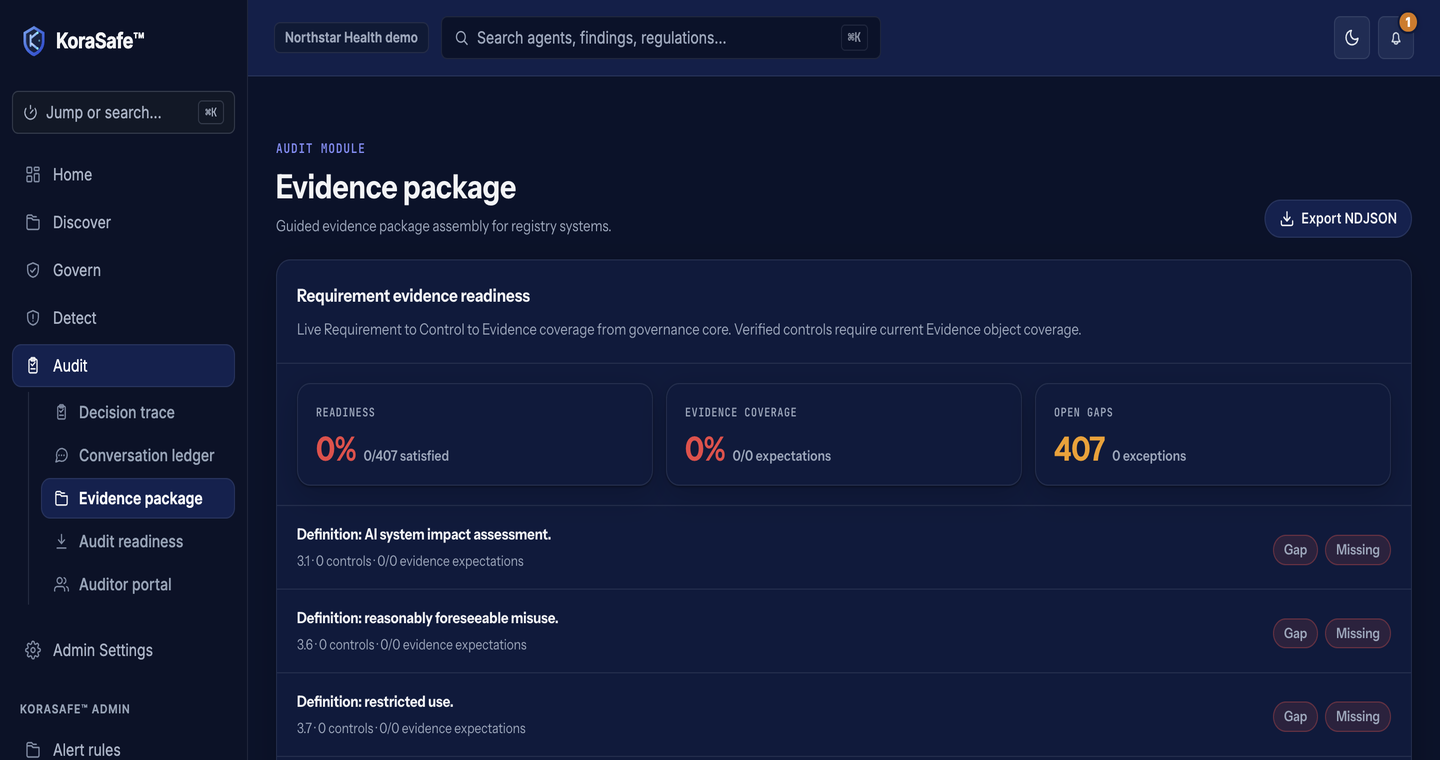Click the ⌘K shortcut hint in top search
The width and height of the screenshot is (1440, 760).
click(x=854, y=38)
